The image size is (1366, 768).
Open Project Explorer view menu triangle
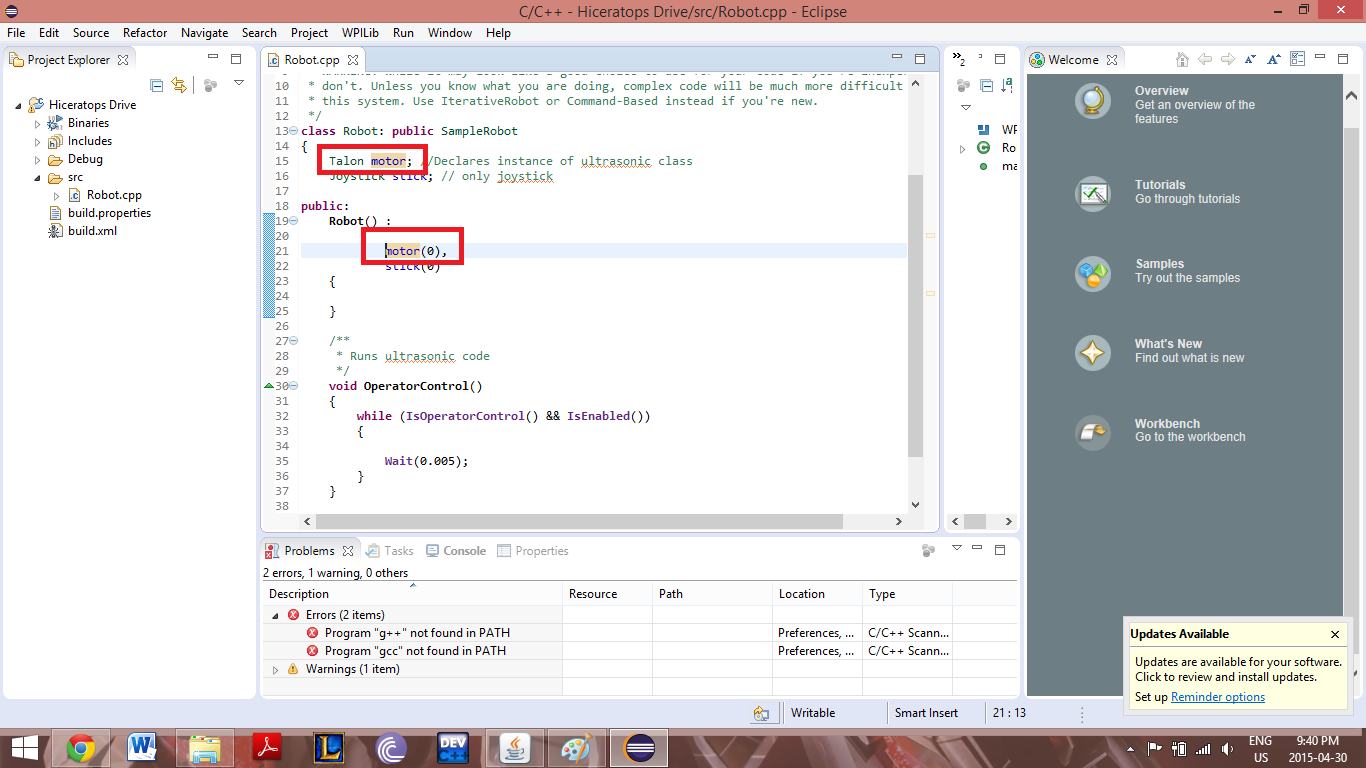click(239, 83)
